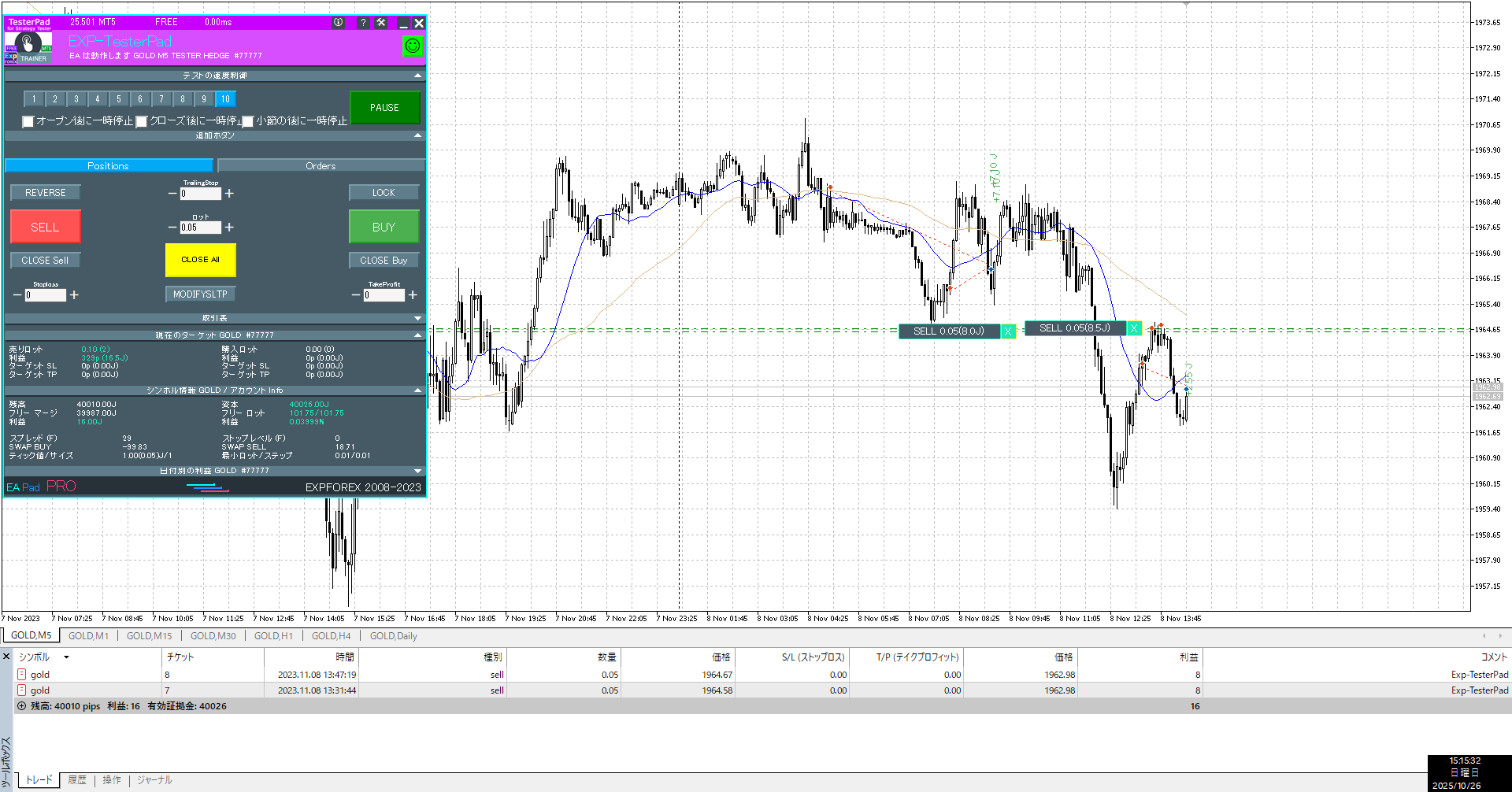Click the plus icon next to TakeProfit
Image resolution: width=1512 pixels, height=792 pixels.
pyautogui.click(x=413, y=295)
